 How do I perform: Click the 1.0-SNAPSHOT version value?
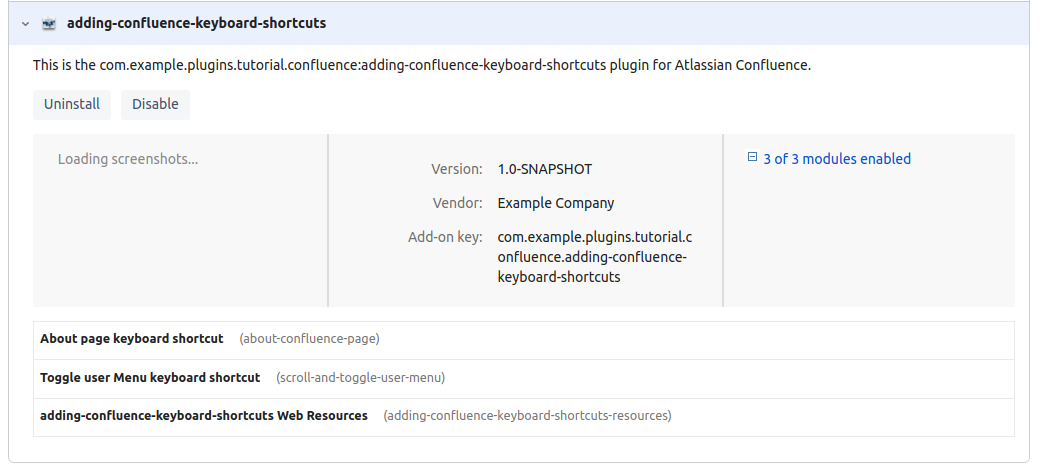pos(545,169)
